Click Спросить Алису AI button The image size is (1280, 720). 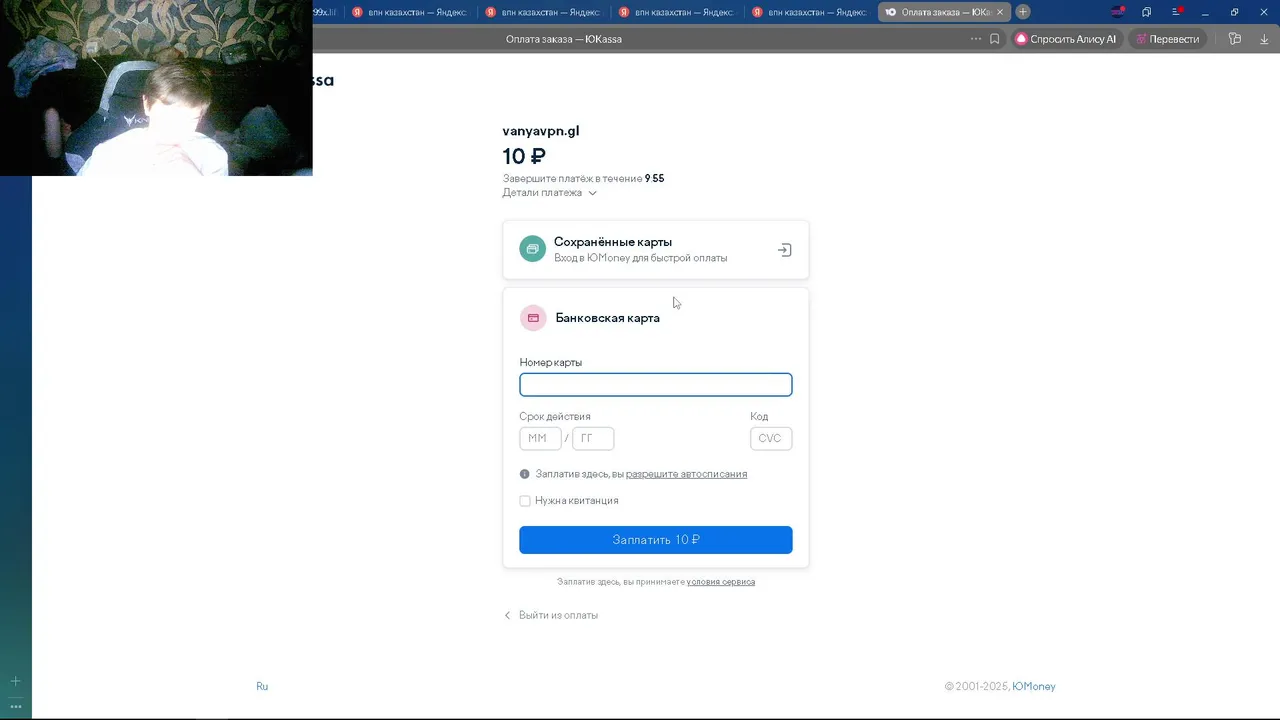(1066, 39)
